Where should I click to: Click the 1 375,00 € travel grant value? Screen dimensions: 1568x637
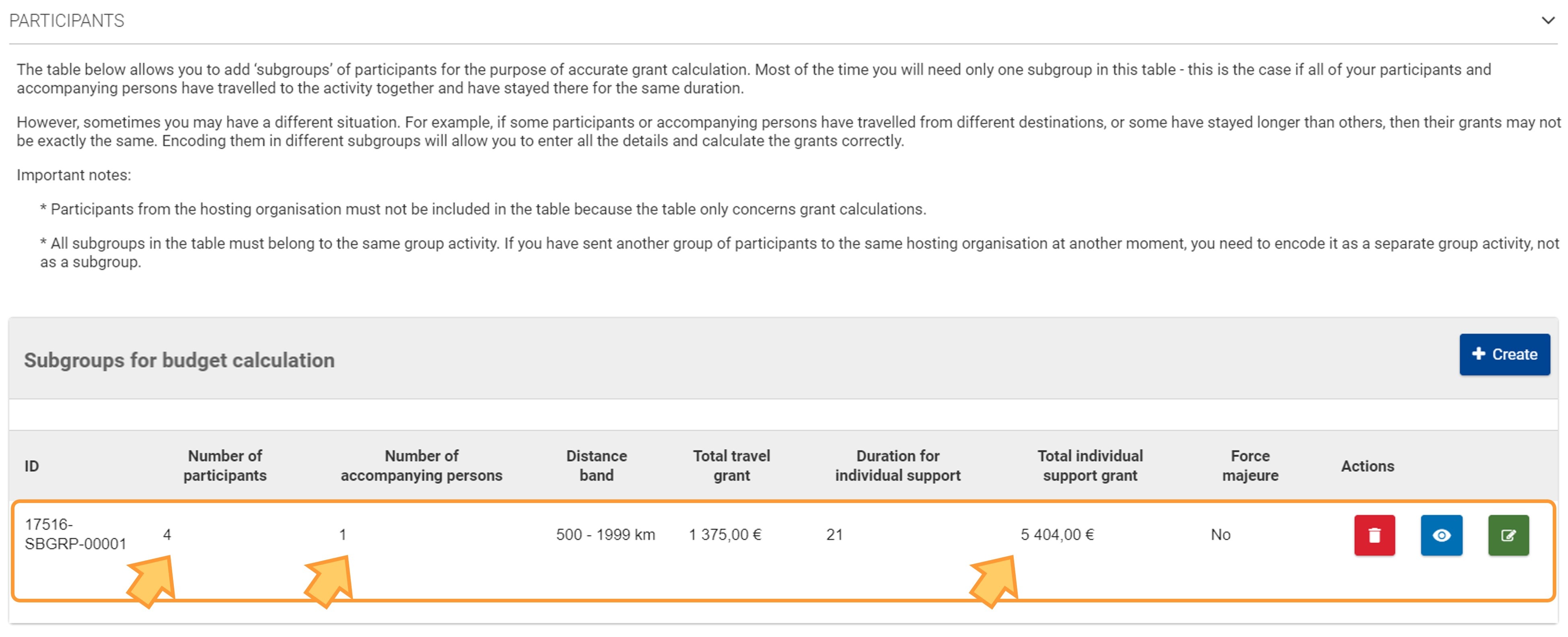pos(724,535)
